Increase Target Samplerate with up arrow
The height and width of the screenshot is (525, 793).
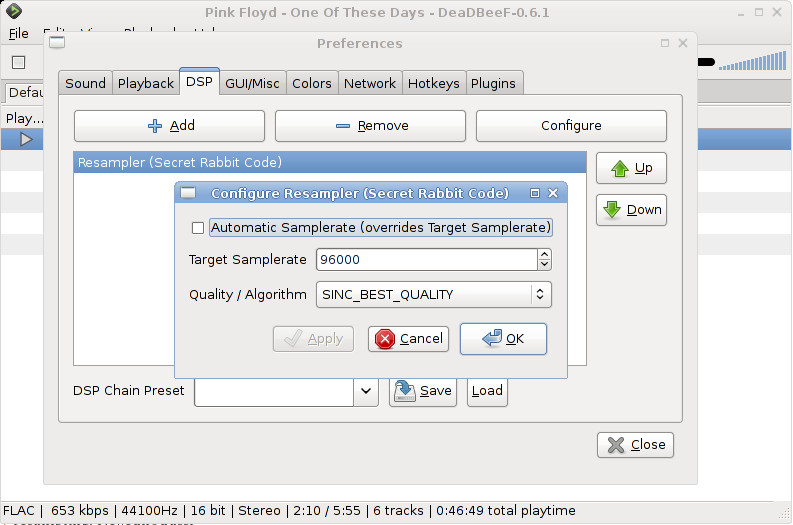click(544, 254)
